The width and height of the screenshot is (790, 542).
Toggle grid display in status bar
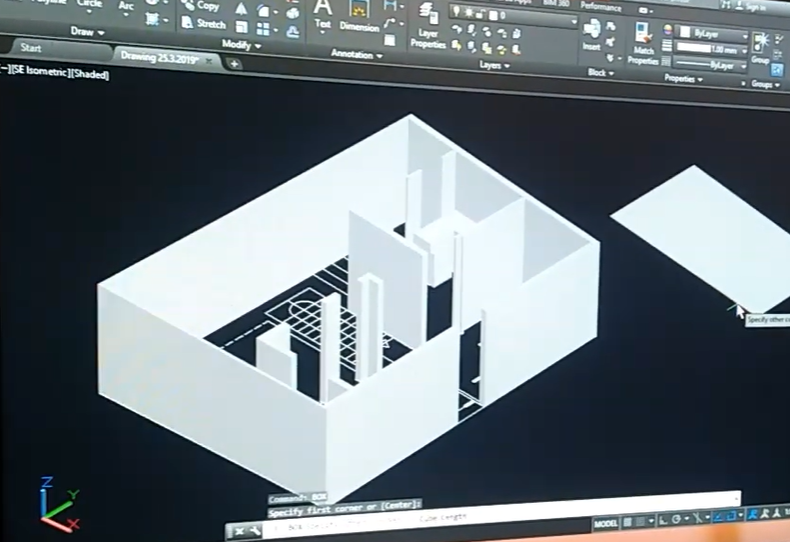click(x=628, y=522)
